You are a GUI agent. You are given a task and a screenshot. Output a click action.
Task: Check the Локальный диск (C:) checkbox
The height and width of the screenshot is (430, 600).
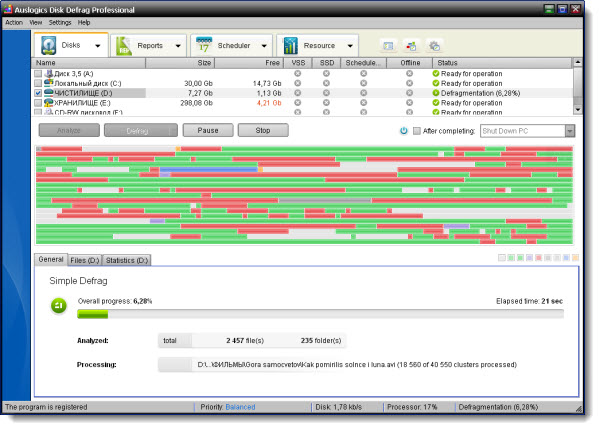click(39, 83)
